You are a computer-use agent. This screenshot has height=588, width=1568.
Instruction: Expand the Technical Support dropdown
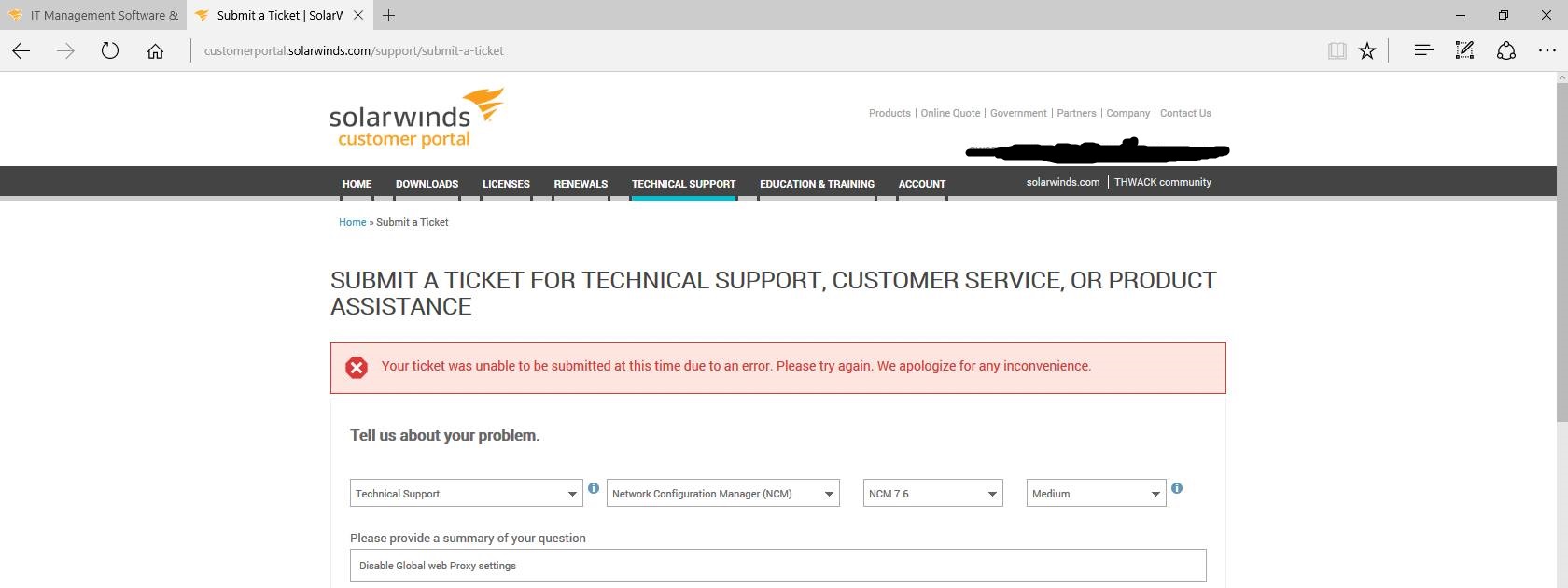point(467,493)
